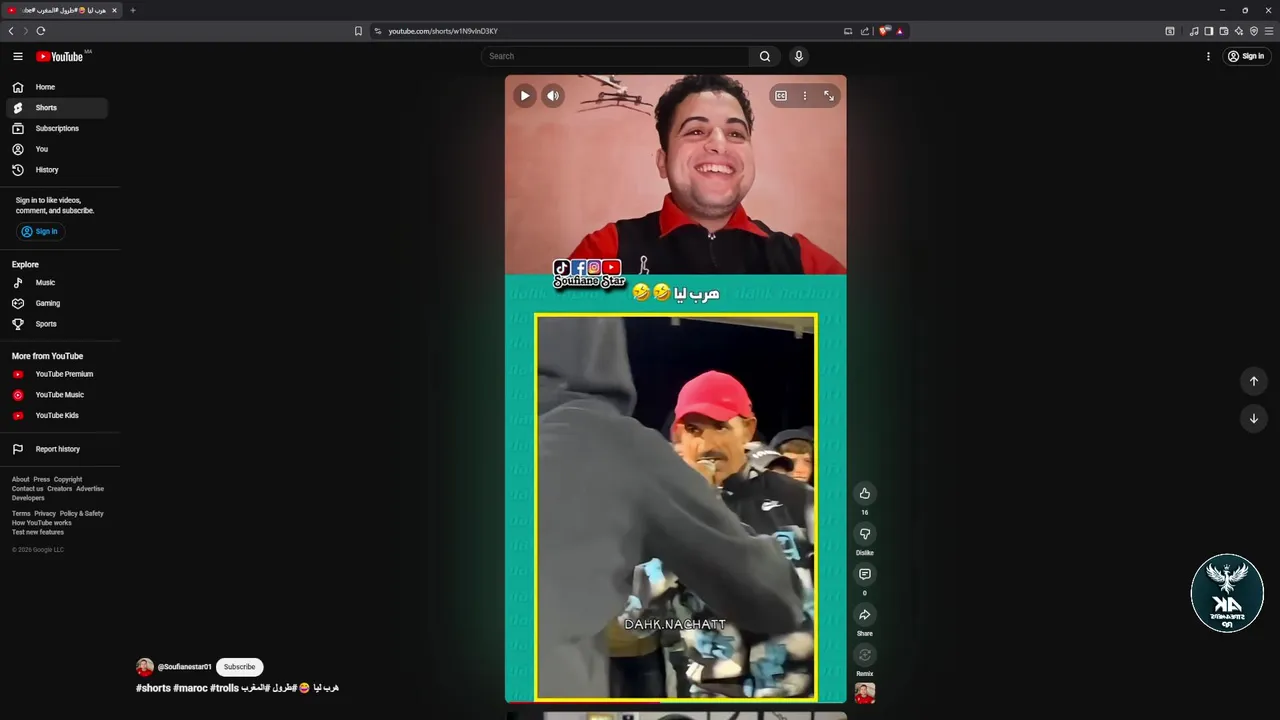
Task: Search with voice microphone button
Action: coord(799,56)
